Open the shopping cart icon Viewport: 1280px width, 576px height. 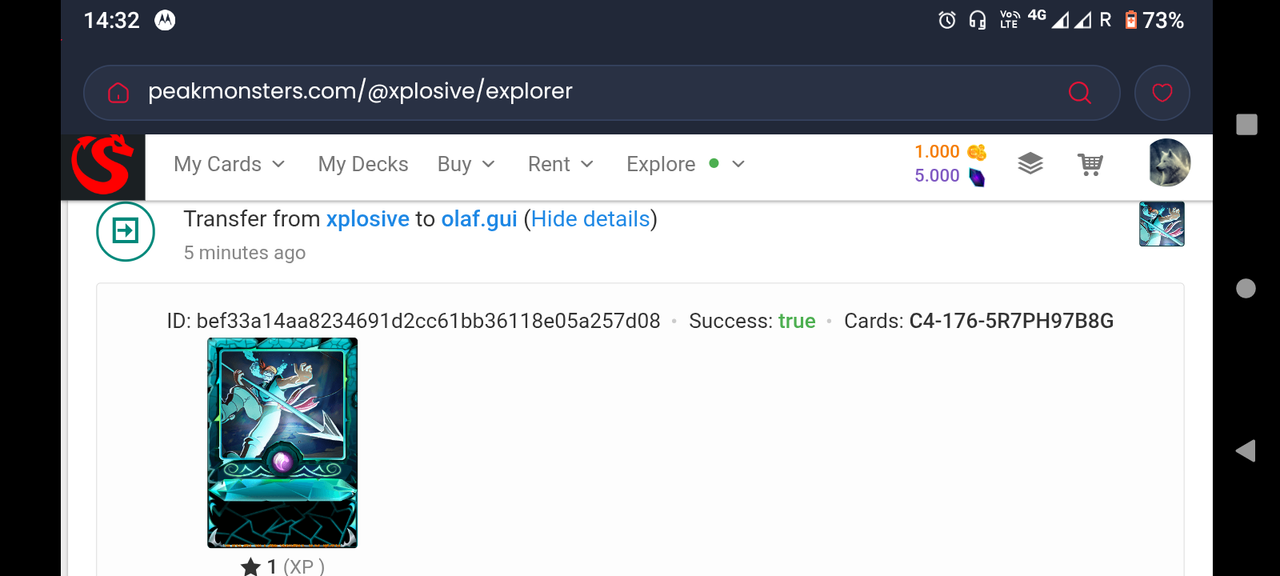[1090, 164]
